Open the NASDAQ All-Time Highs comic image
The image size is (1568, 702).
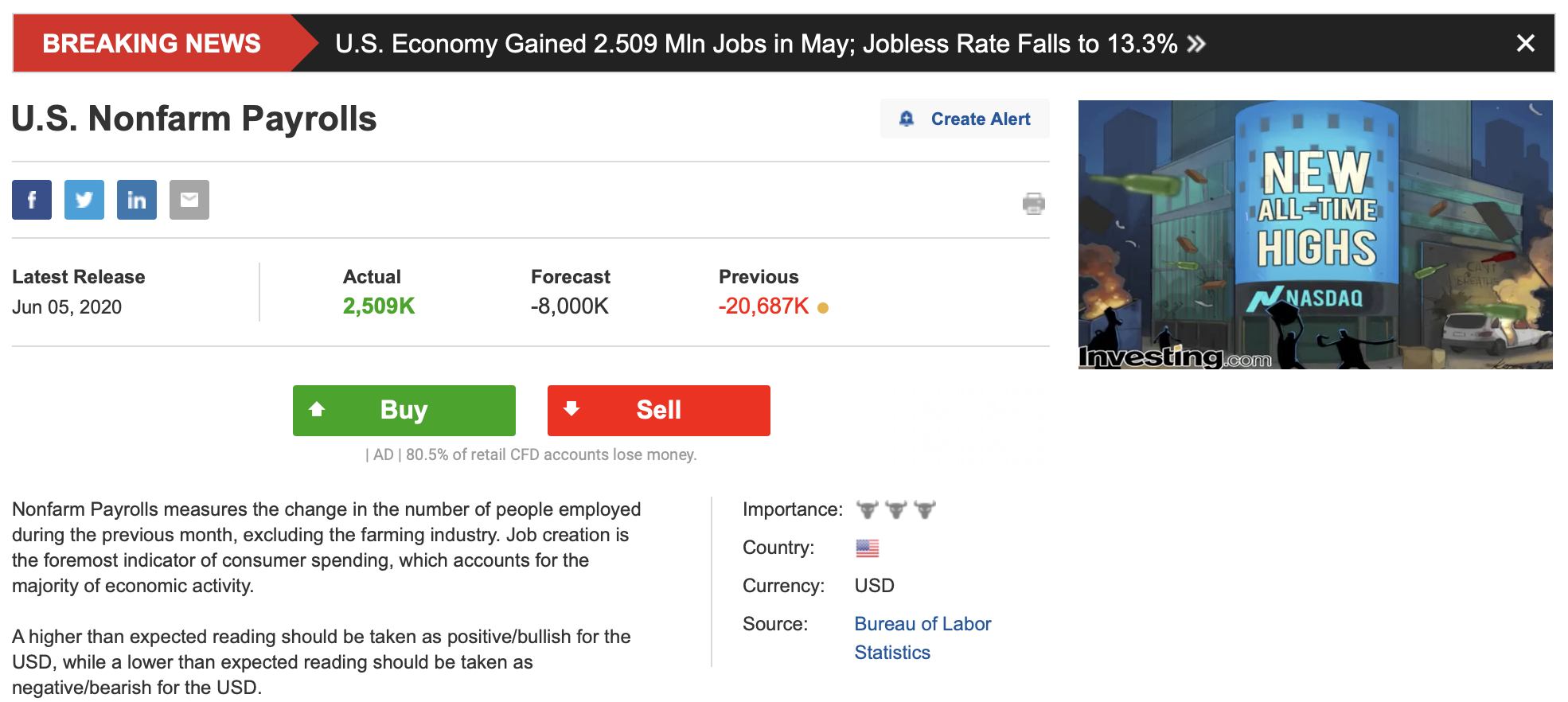point(1315,235)
